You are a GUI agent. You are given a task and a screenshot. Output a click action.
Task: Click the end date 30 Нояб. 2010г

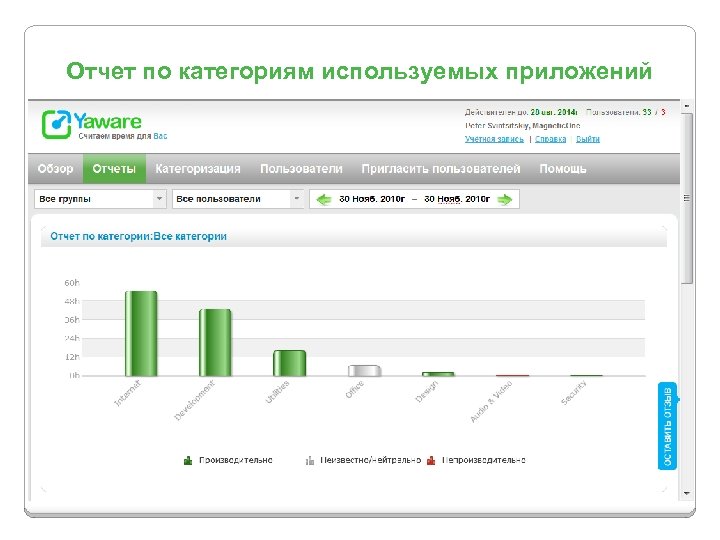457,199
